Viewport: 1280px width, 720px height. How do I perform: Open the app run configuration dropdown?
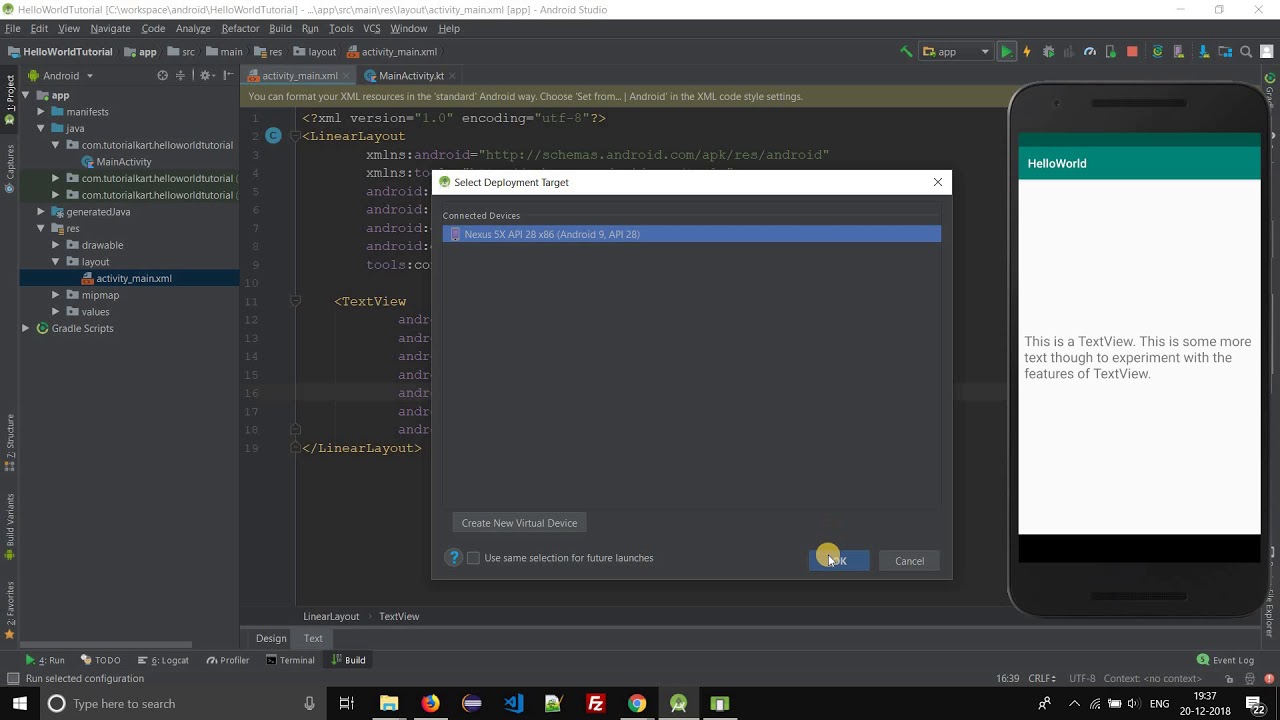(x=956, y=52)
